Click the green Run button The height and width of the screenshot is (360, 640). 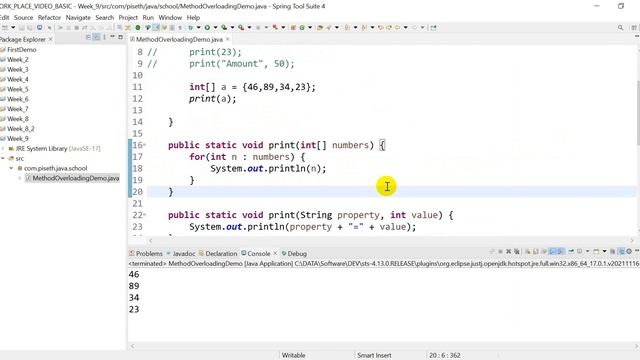point(207,27)
